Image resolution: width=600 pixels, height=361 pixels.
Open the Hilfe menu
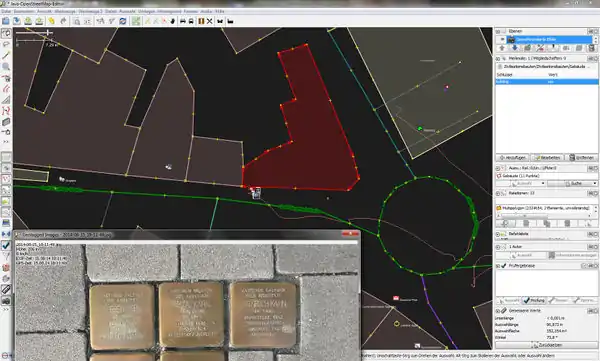coord(220,11)
